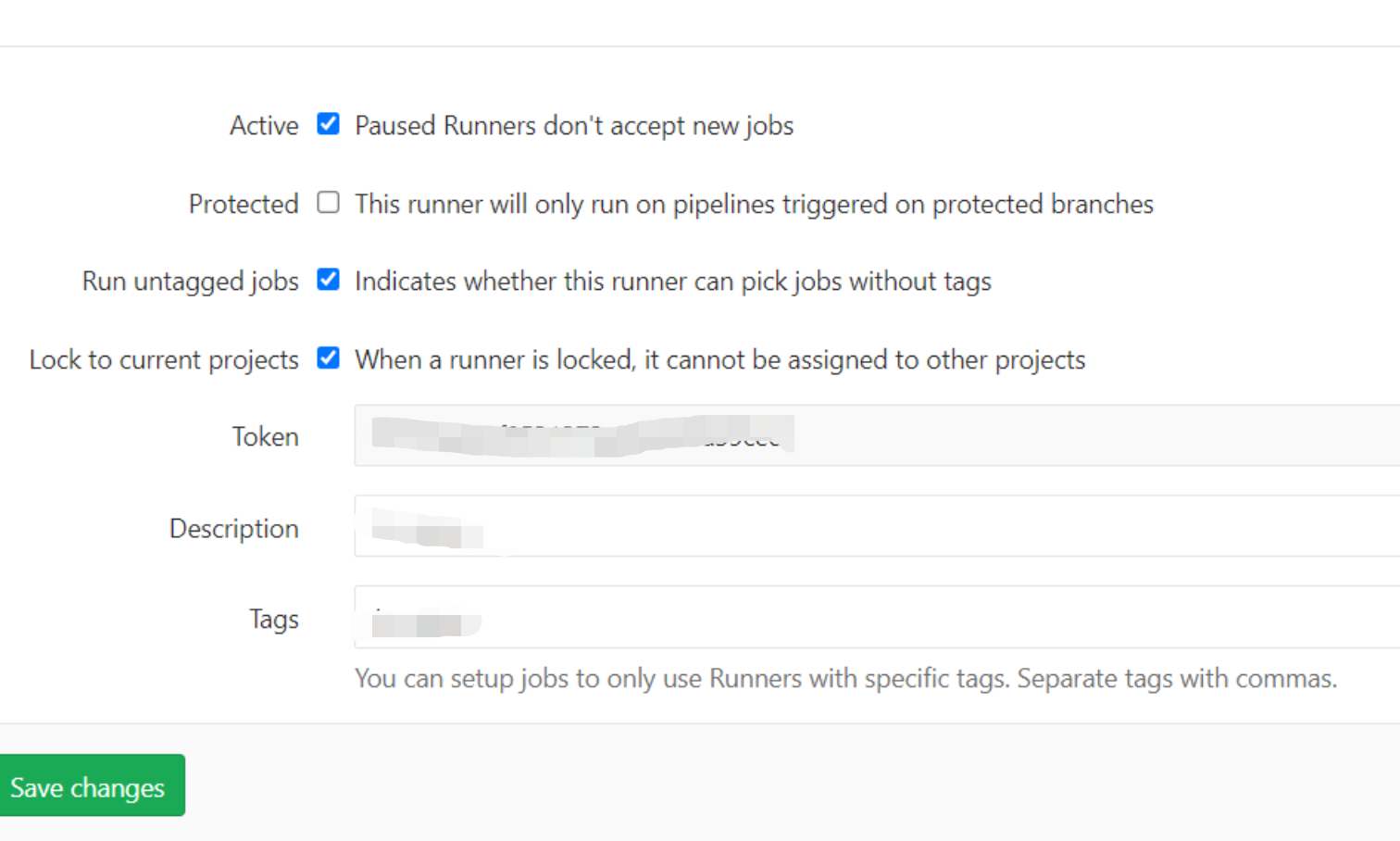
Task: Click the "Description" label text
Action: 234,528
